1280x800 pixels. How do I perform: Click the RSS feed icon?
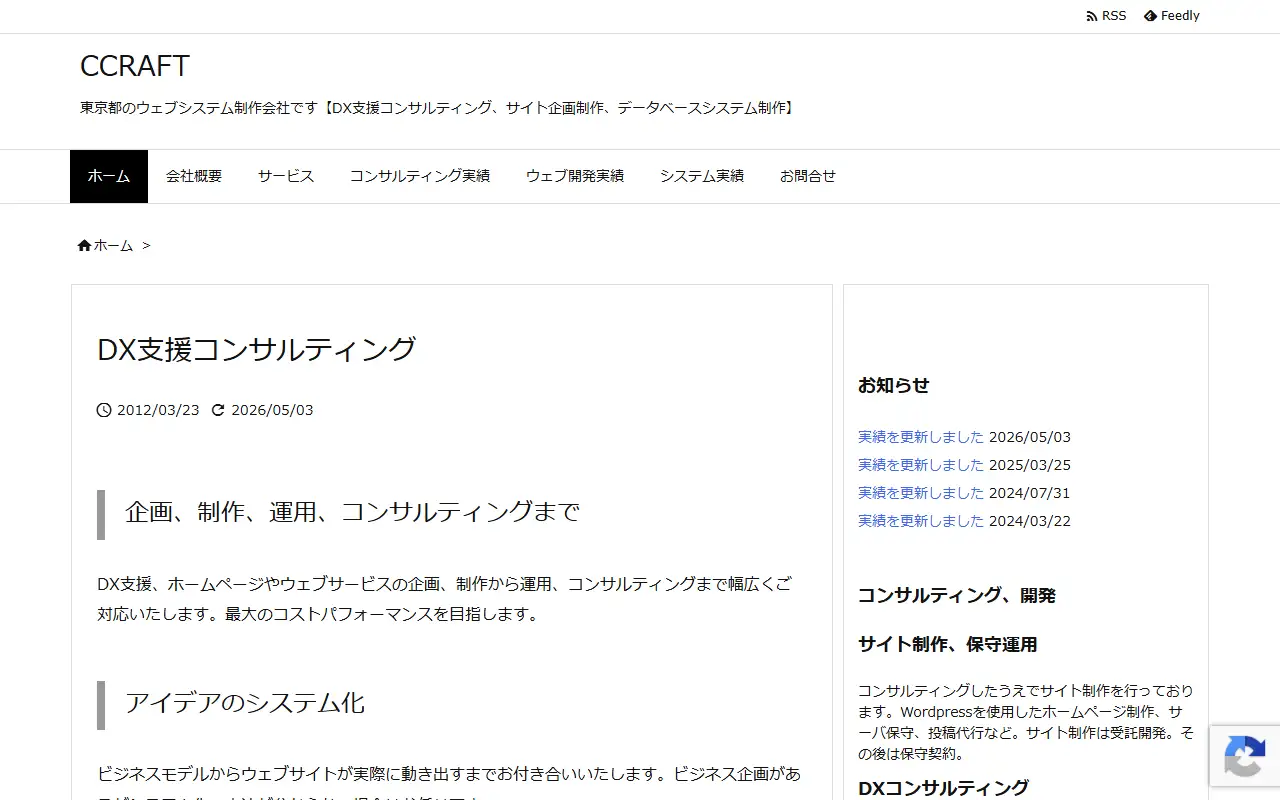coord(1092,16)
